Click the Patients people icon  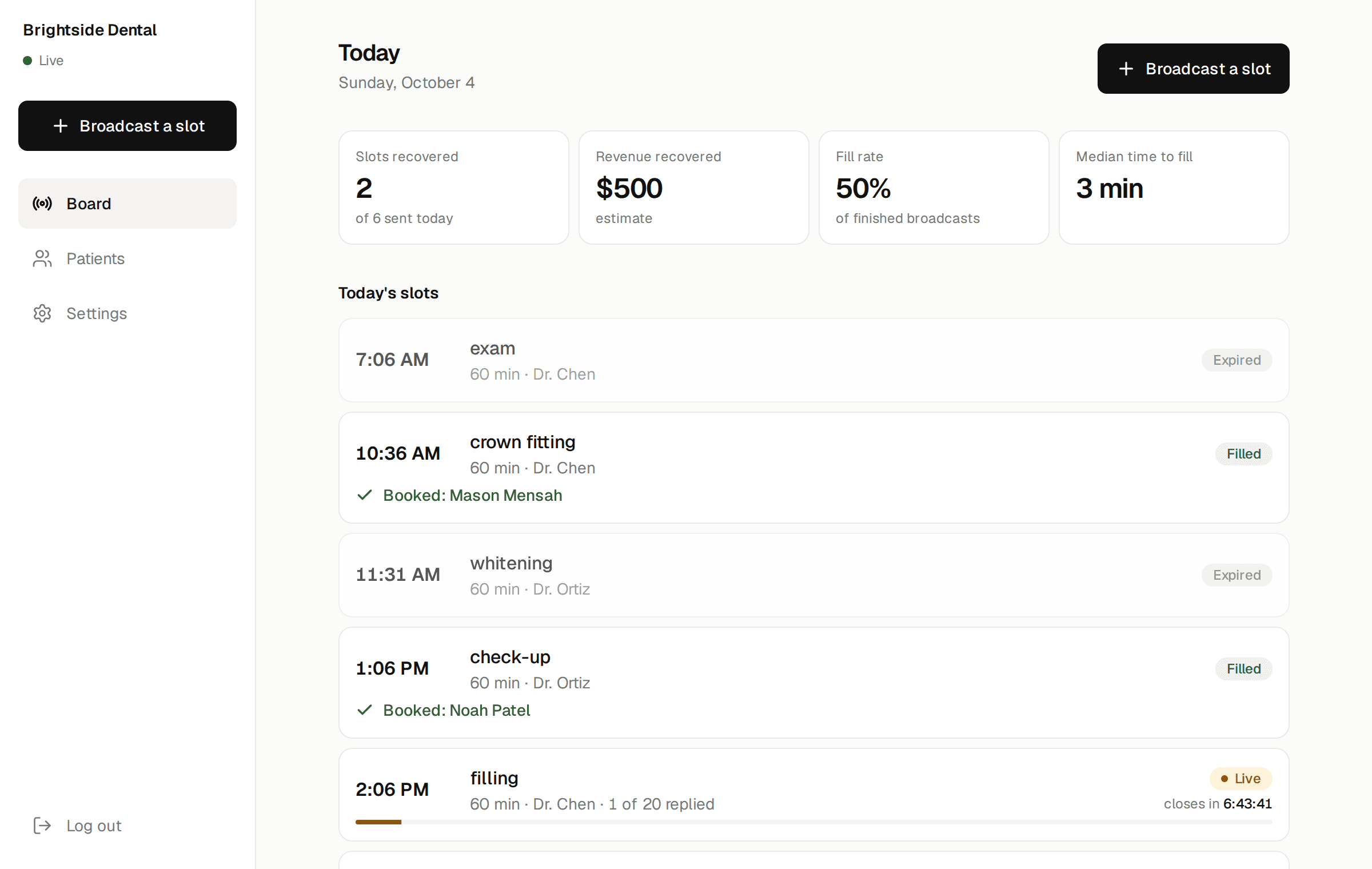pos(42,258)
